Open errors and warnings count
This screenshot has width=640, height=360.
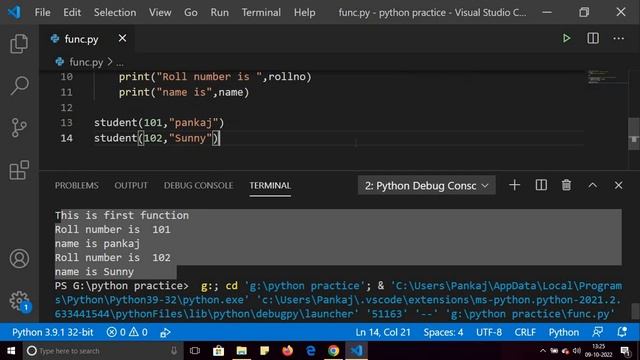pyautogui.click(x=127, y=332)
